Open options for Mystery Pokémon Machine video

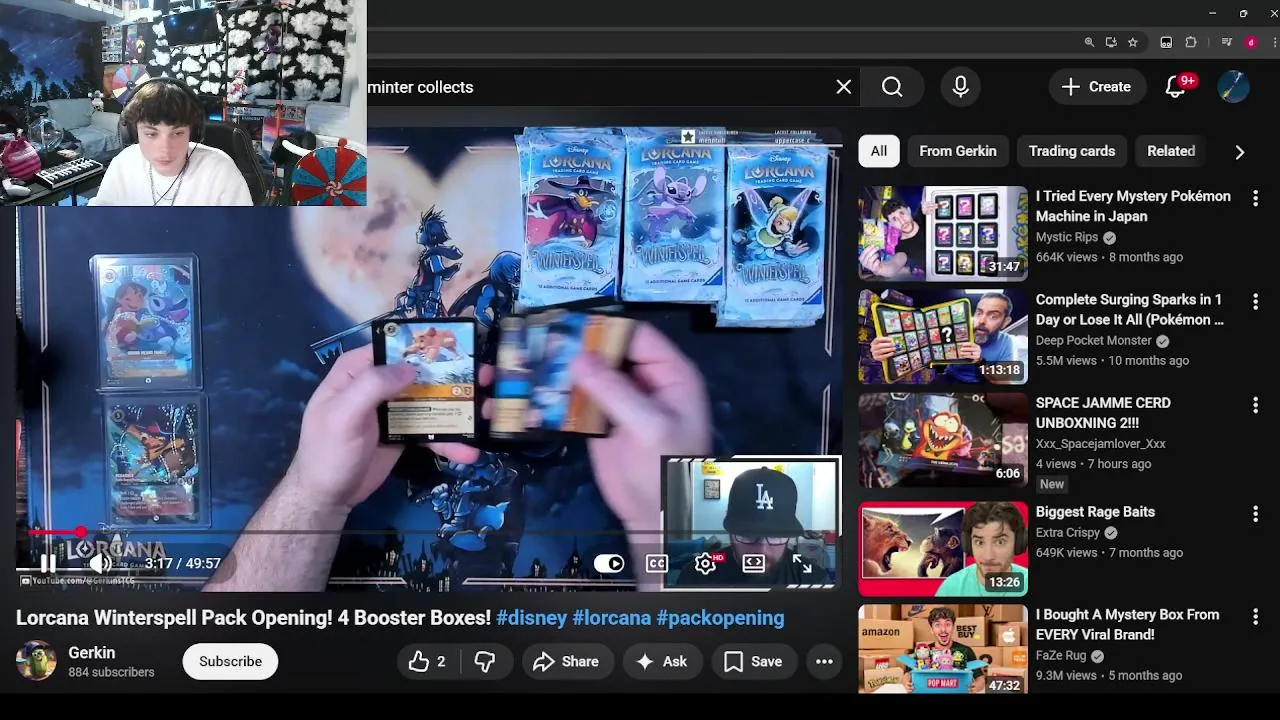click(x=1255, y=198)
